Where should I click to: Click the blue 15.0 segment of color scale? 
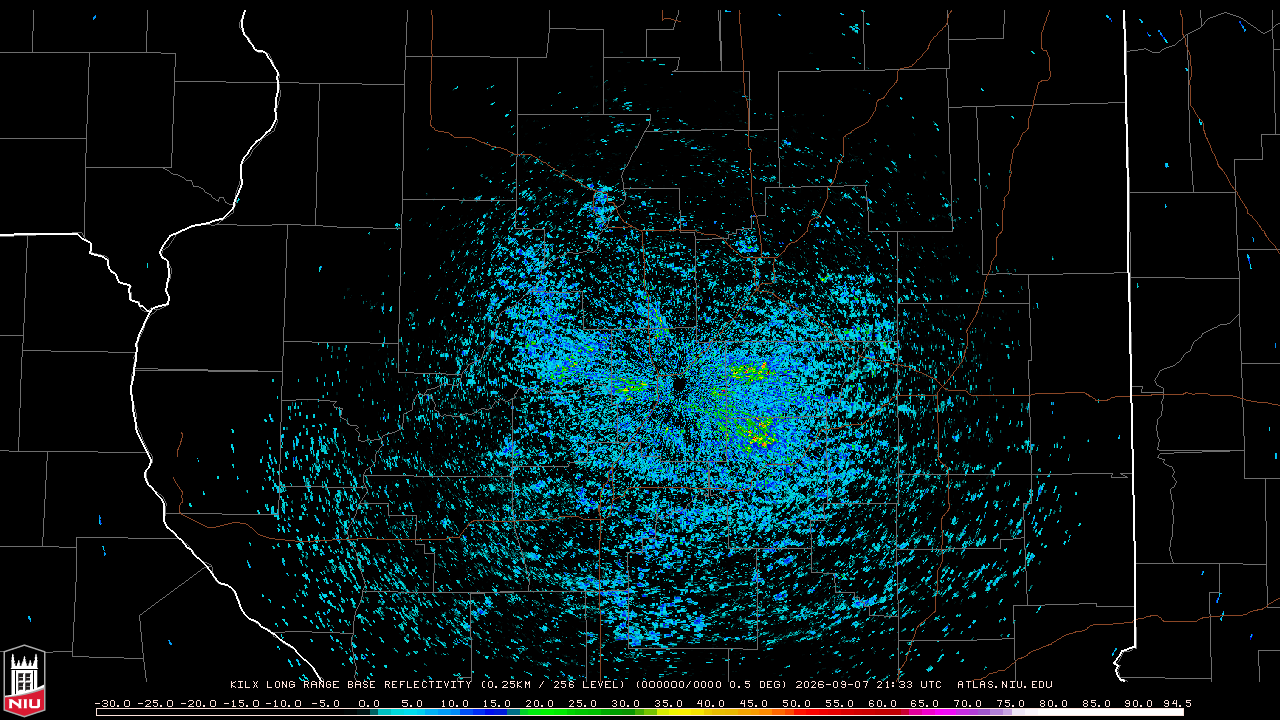(499, 712)
